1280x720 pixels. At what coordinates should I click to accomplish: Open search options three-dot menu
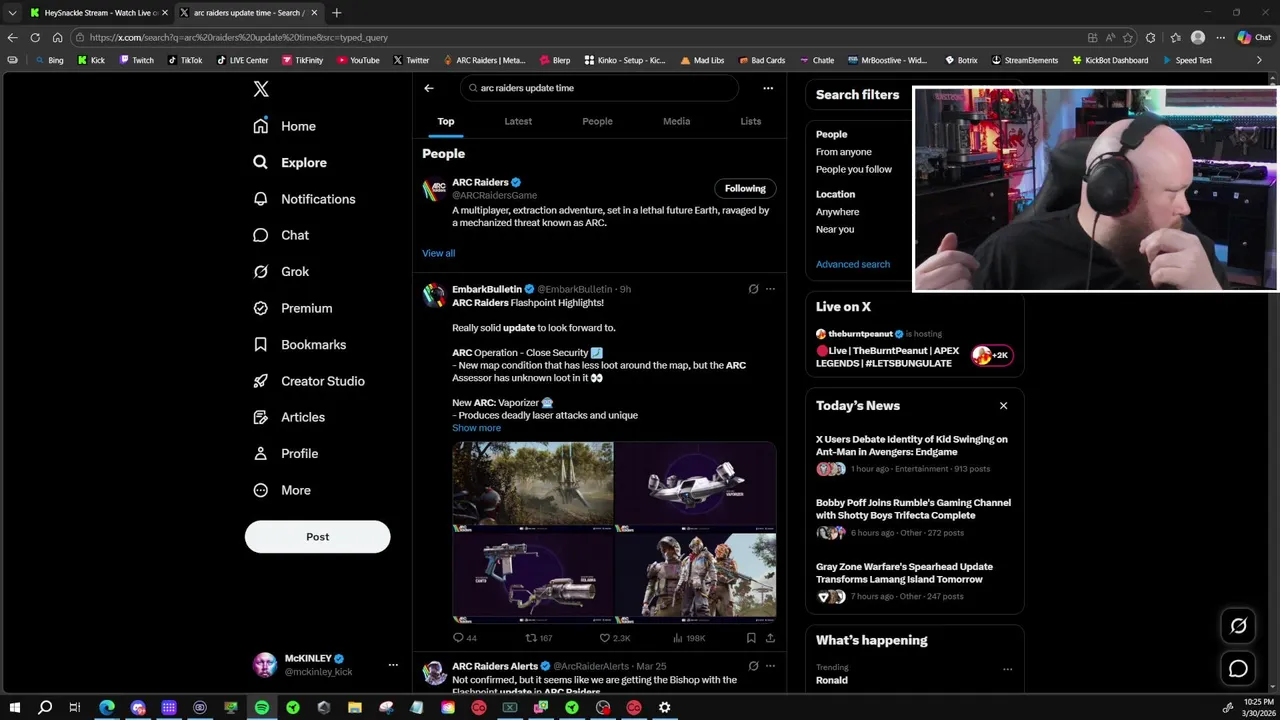click(x=768, y=88)
